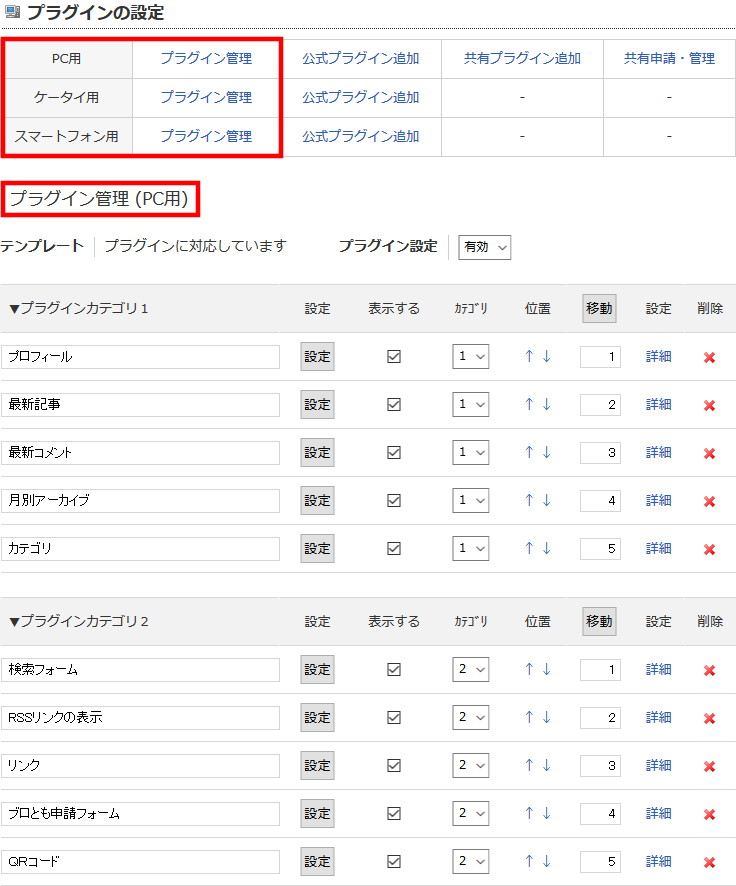Toggle display checkbox for 検索フォーム

394,670
